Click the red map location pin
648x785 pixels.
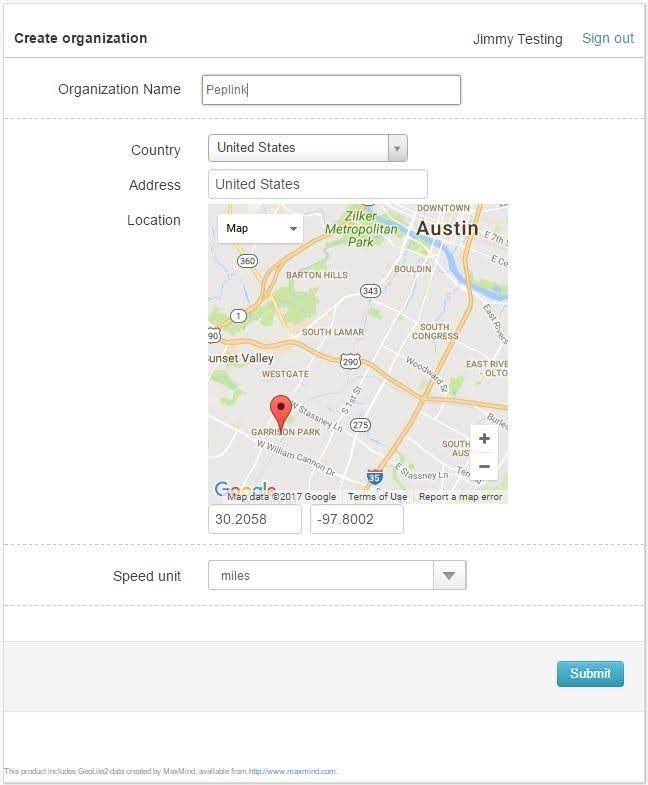point(282,411)
